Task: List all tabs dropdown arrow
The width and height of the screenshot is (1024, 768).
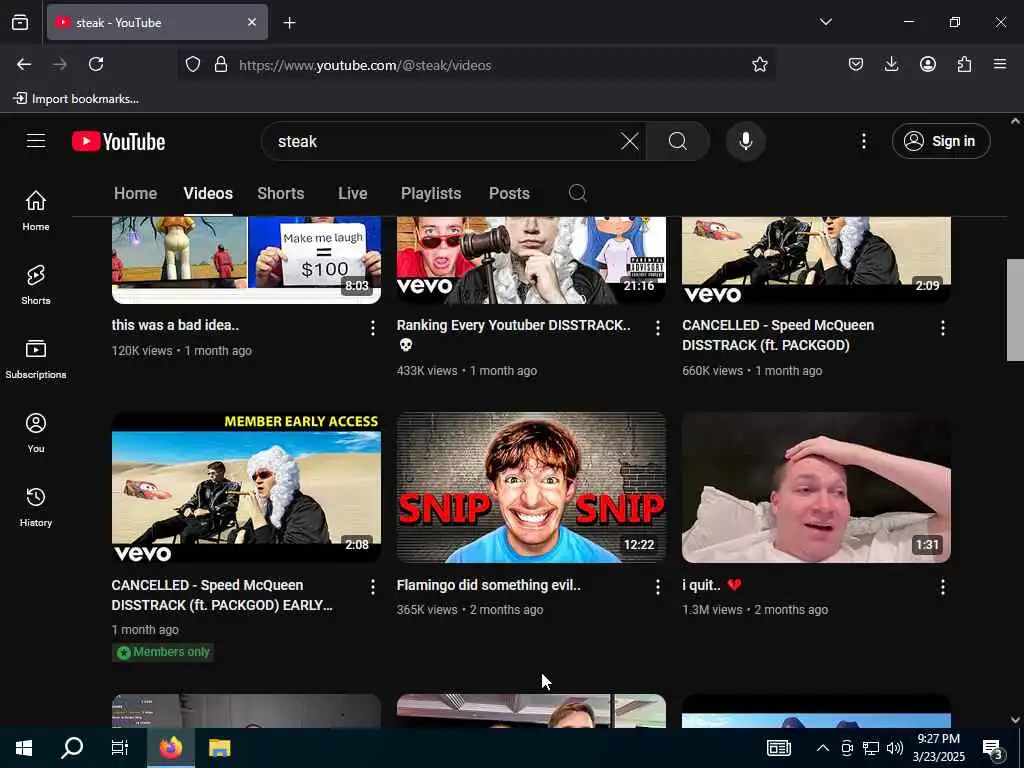Action: tap(825, 22)
